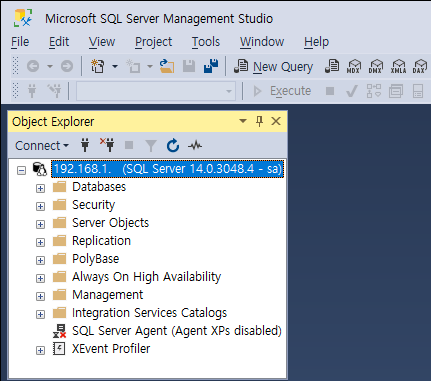Viewport: 431px width, 381px height.
Task: Open the Window menu
Action: coord(262,42)
